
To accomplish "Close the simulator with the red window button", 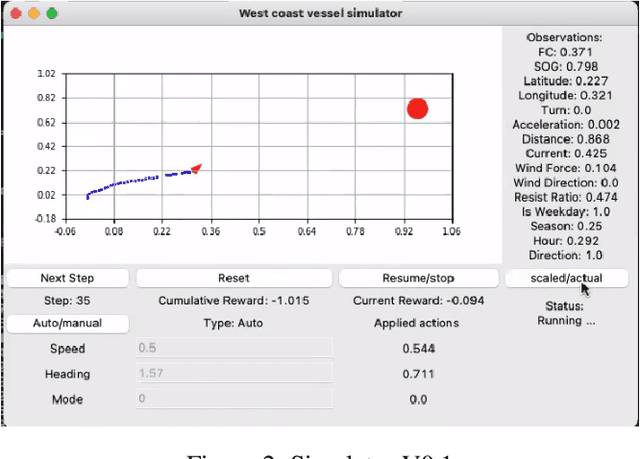I will [x=15, y=14].
